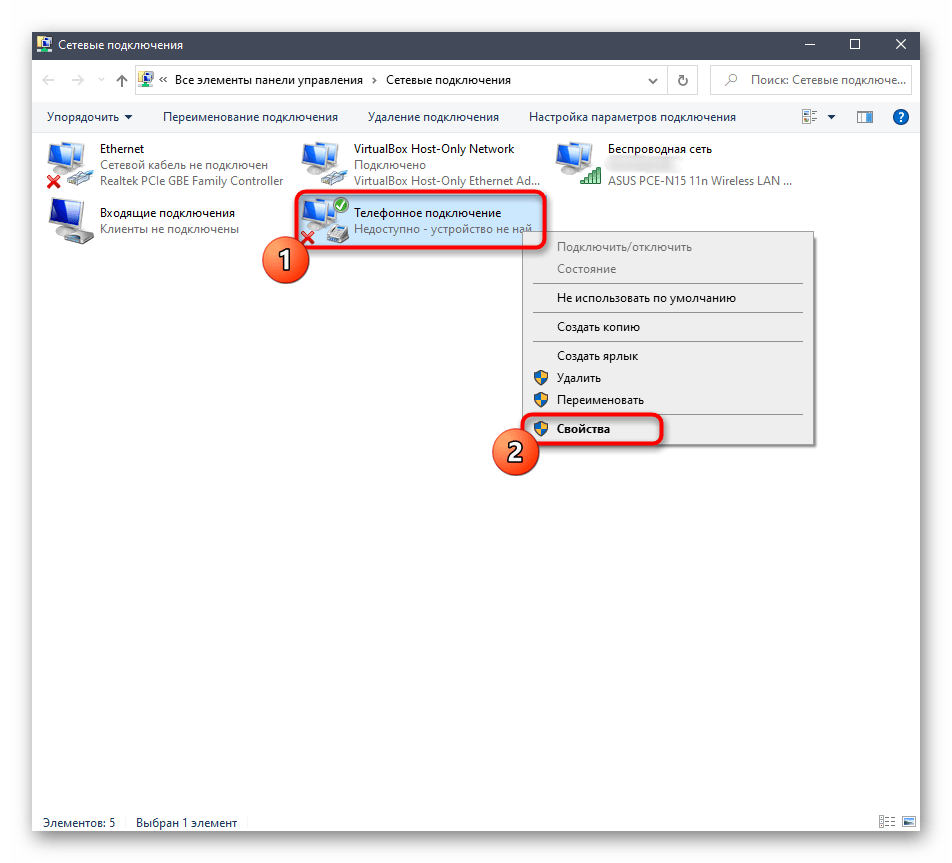Screen dimensions: 952x863
Task: Choose Свойства in the context menu
Action: [585, 429]
